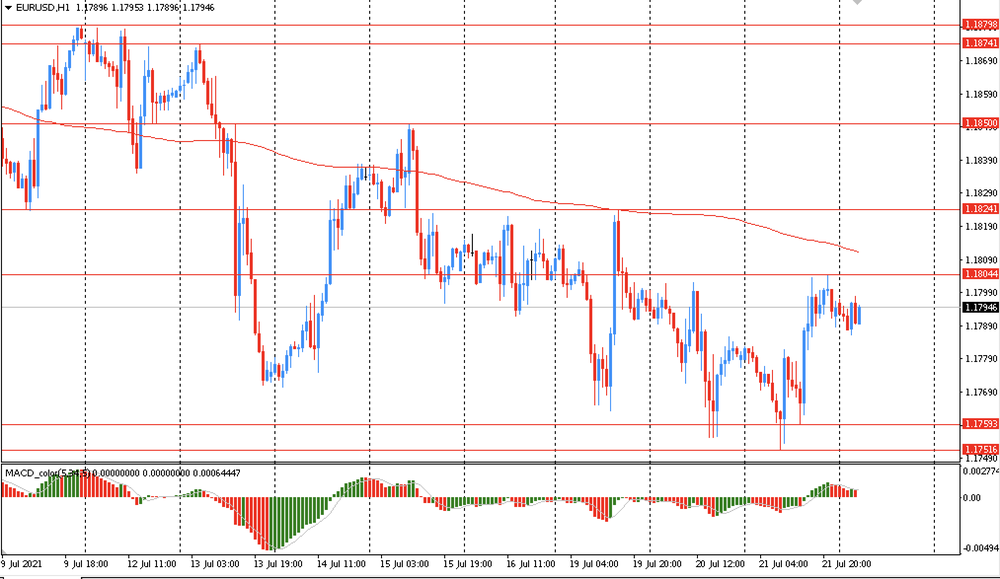Click the 20 Jul 12:00 time label
The height and width of the screenshot is (579, 1000).
click(720, 564)
